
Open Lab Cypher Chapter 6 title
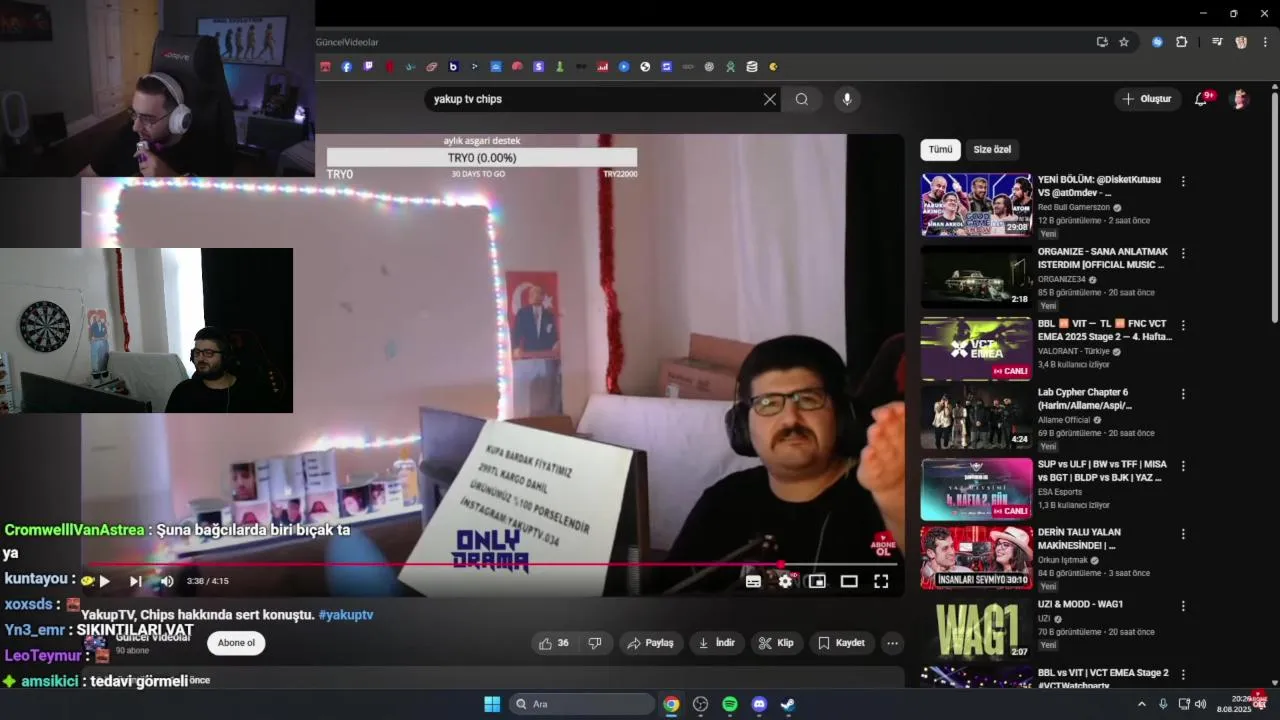pyautogui.click(x=1085, y=399)
